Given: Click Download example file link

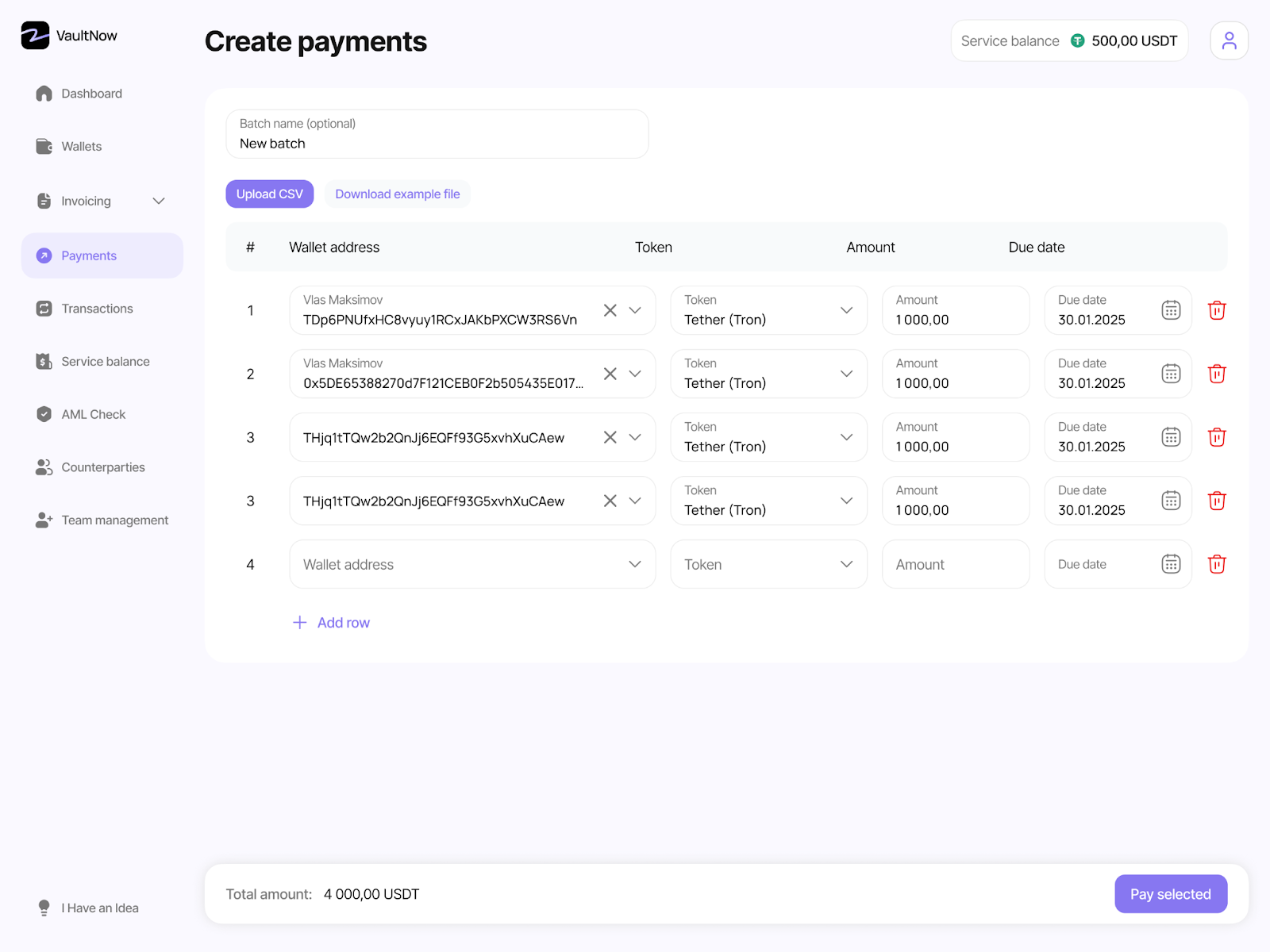Looking at the screenshot, I should (x=397, y=194).
